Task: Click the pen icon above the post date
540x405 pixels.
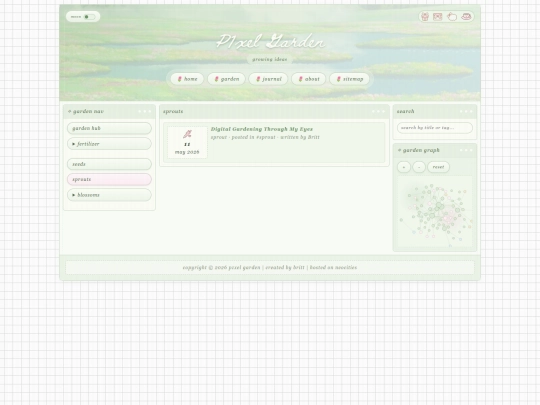Action: (187, 134)
